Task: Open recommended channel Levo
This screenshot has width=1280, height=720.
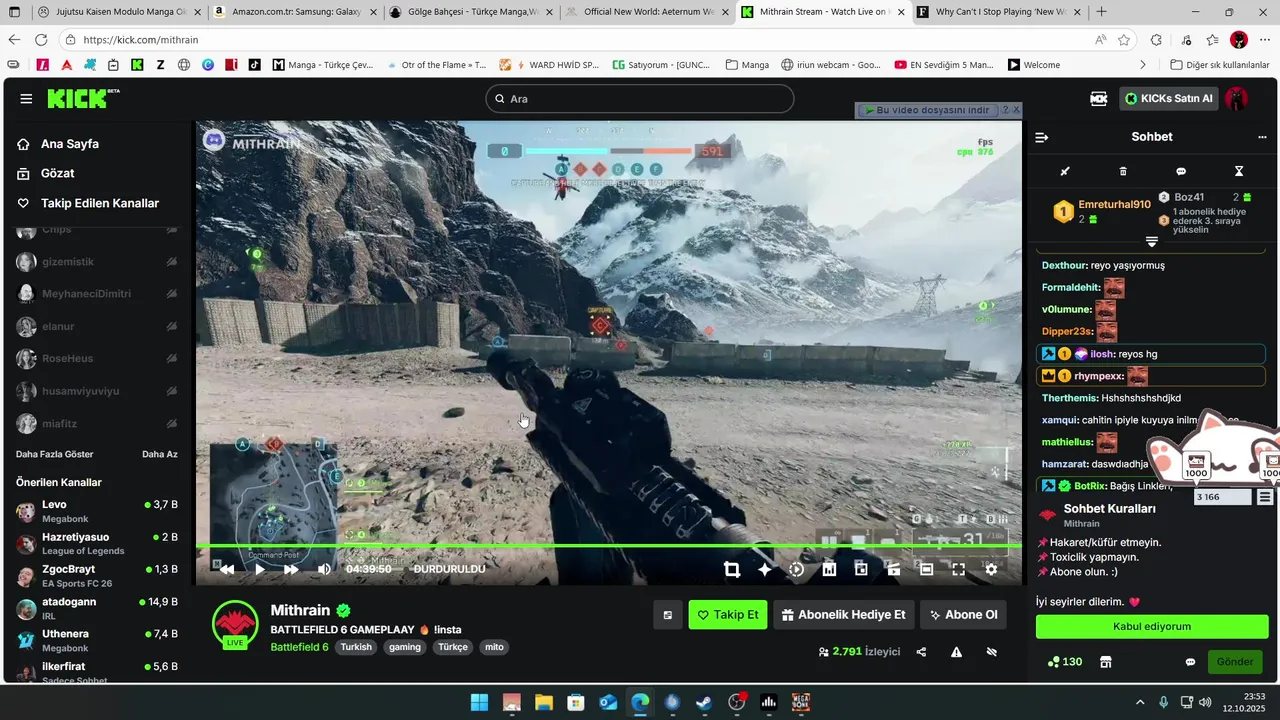Action: point(96,511)
